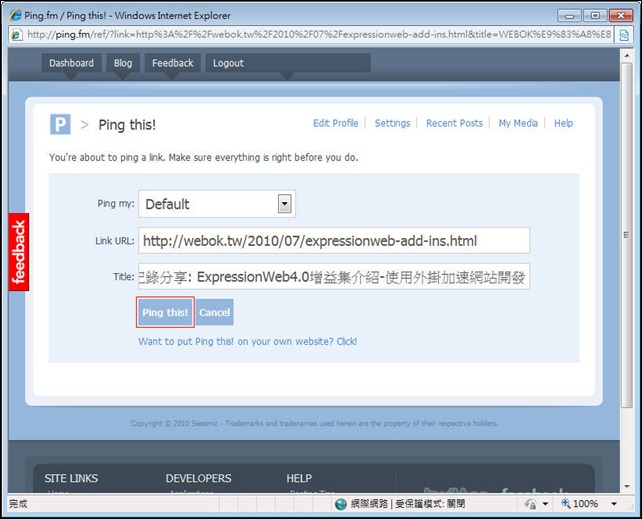Expand the zoom level dropdown arrow

[614, 504]
